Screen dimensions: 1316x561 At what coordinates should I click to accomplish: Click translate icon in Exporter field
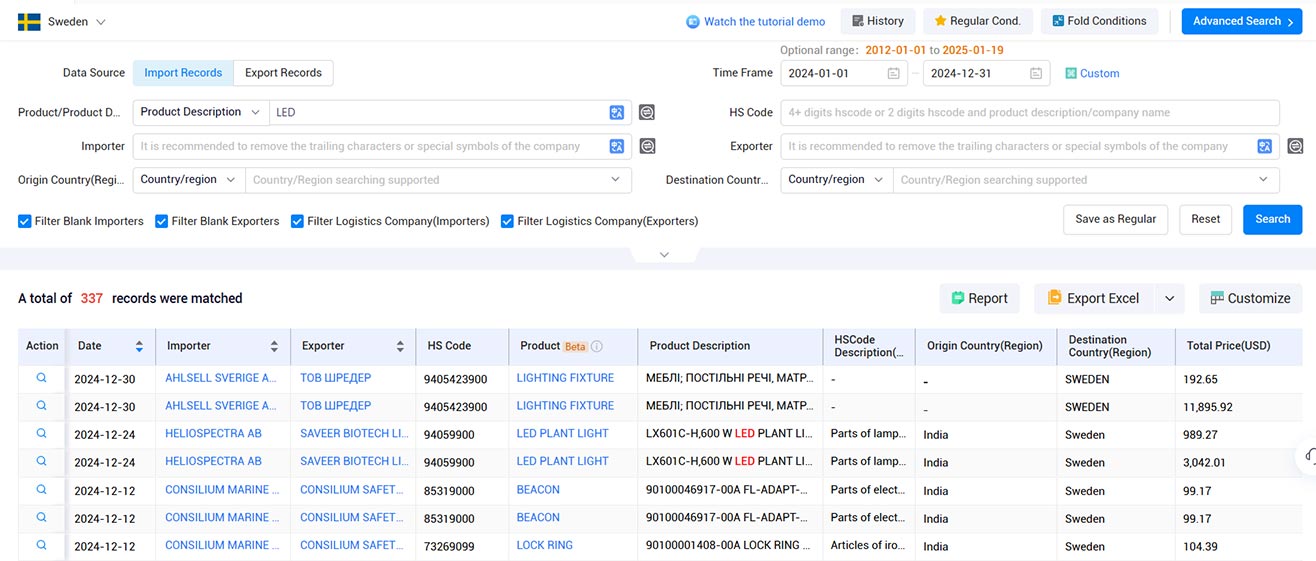tap(1265, 147)
